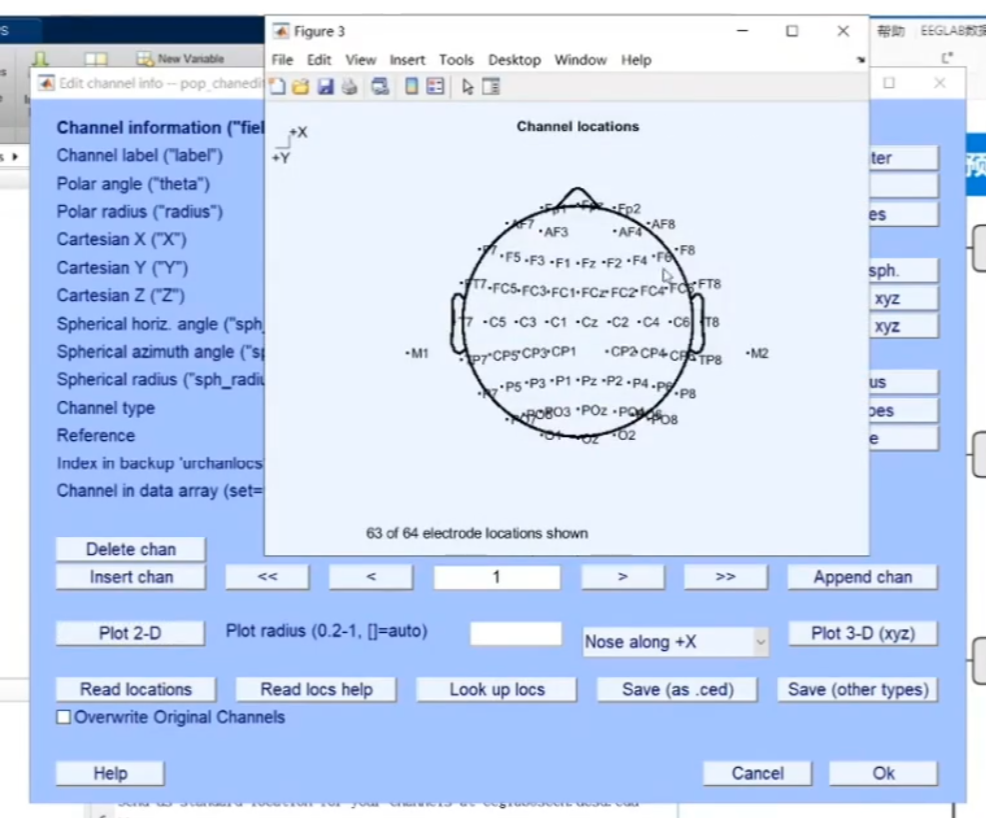Click the Plot radius input field
Viewport: 986px width, 818px height.
click(516, 633)
